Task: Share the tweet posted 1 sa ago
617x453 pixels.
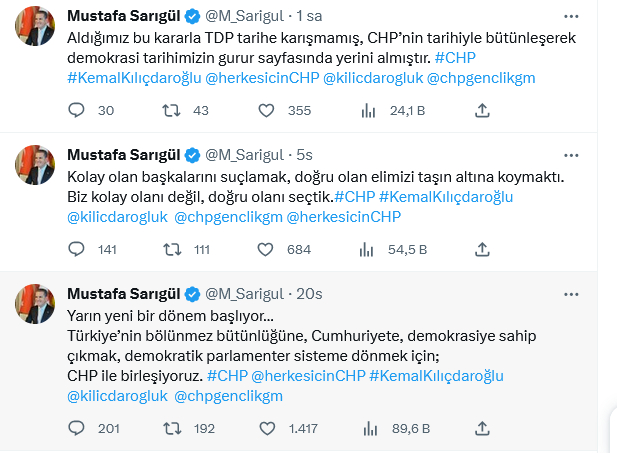Action: (x=482, y=112)
